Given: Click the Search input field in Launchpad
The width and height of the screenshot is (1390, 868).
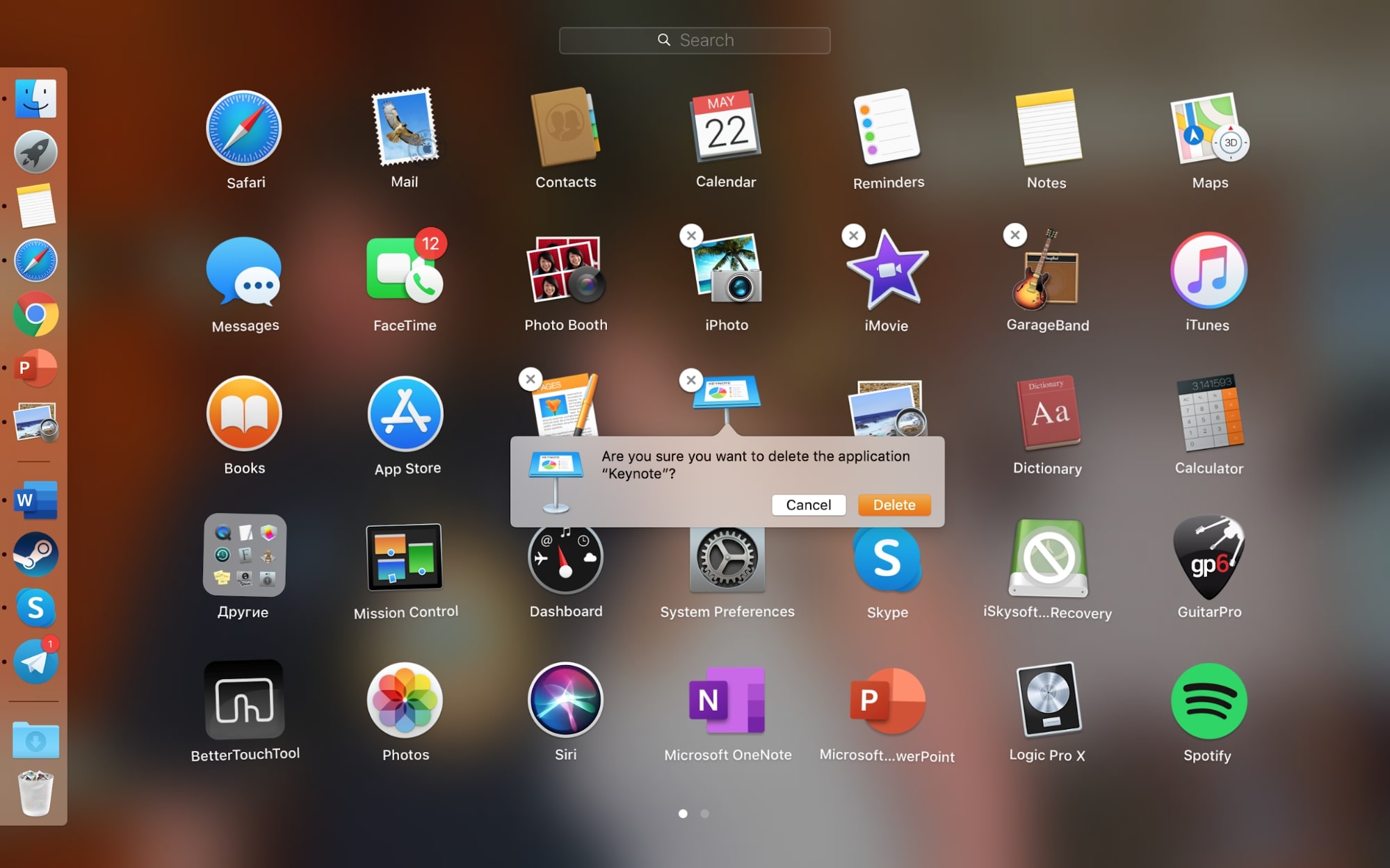Looking at the screenshot, I should click(695, 40).
